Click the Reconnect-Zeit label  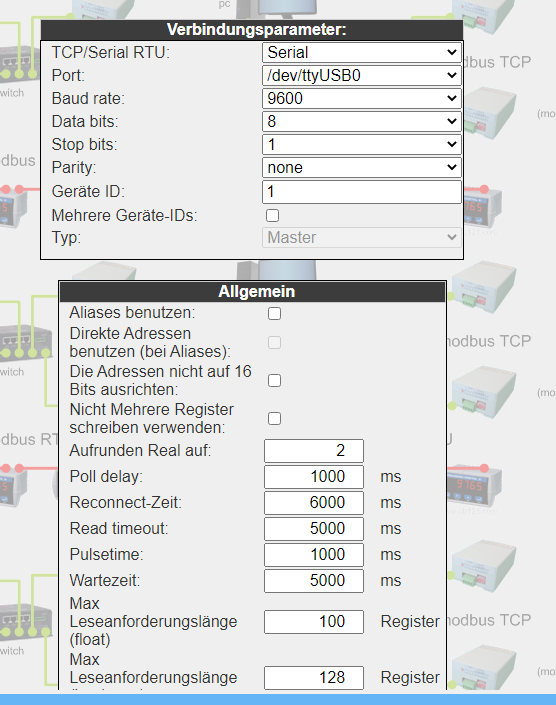click(125, 503)
